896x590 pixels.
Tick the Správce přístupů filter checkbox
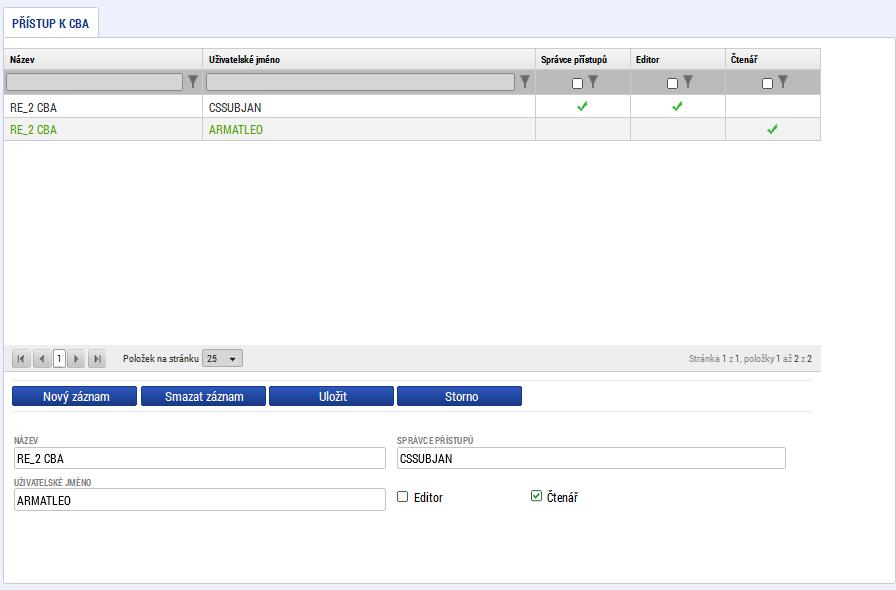point(577,83)
